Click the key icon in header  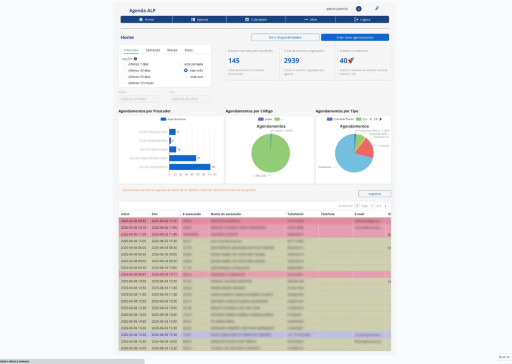(377, 8)
